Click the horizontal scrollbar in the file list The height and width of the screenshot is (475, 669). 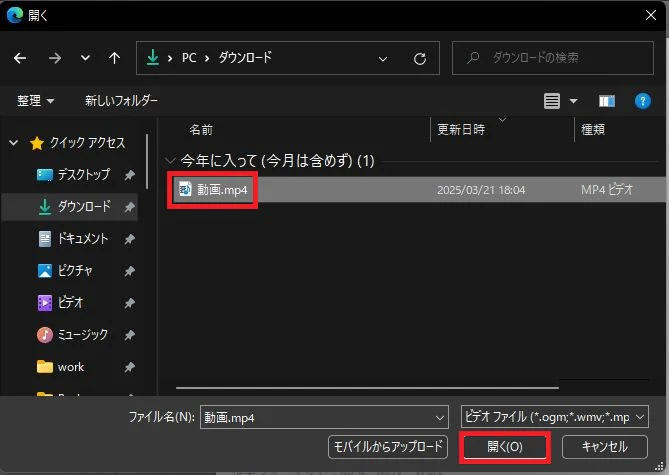367,388
